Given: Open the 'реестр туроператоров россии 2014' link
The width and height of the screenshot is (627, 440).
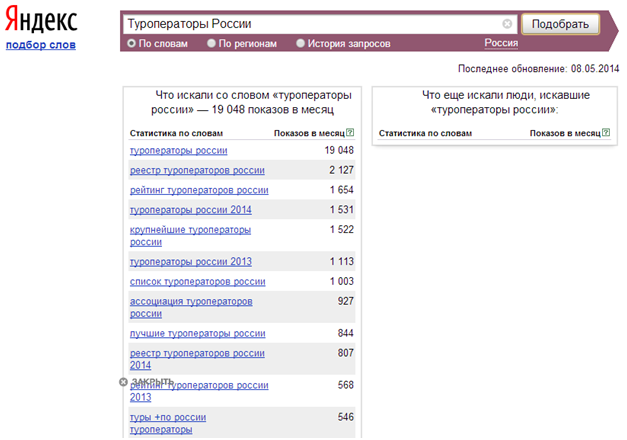Looking at the screenshot, I should click(197, 359).
